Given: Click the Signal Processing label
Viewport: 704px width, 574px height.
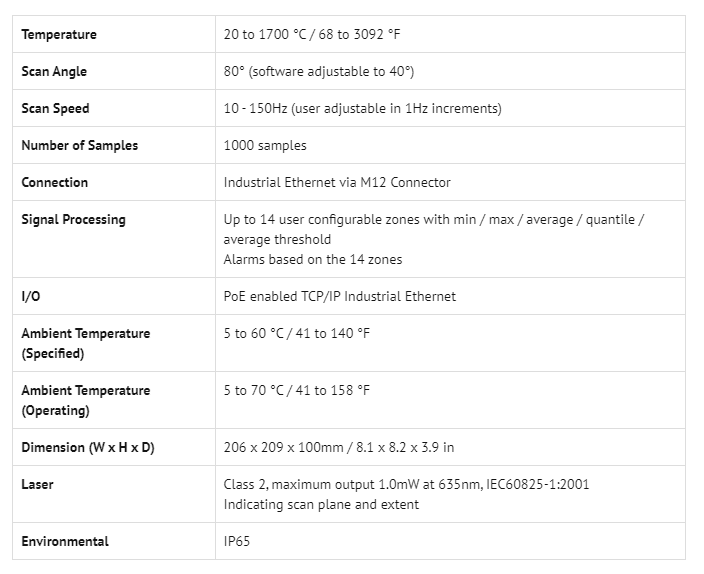Looking at the screenshot, I should tap(74, 220).
